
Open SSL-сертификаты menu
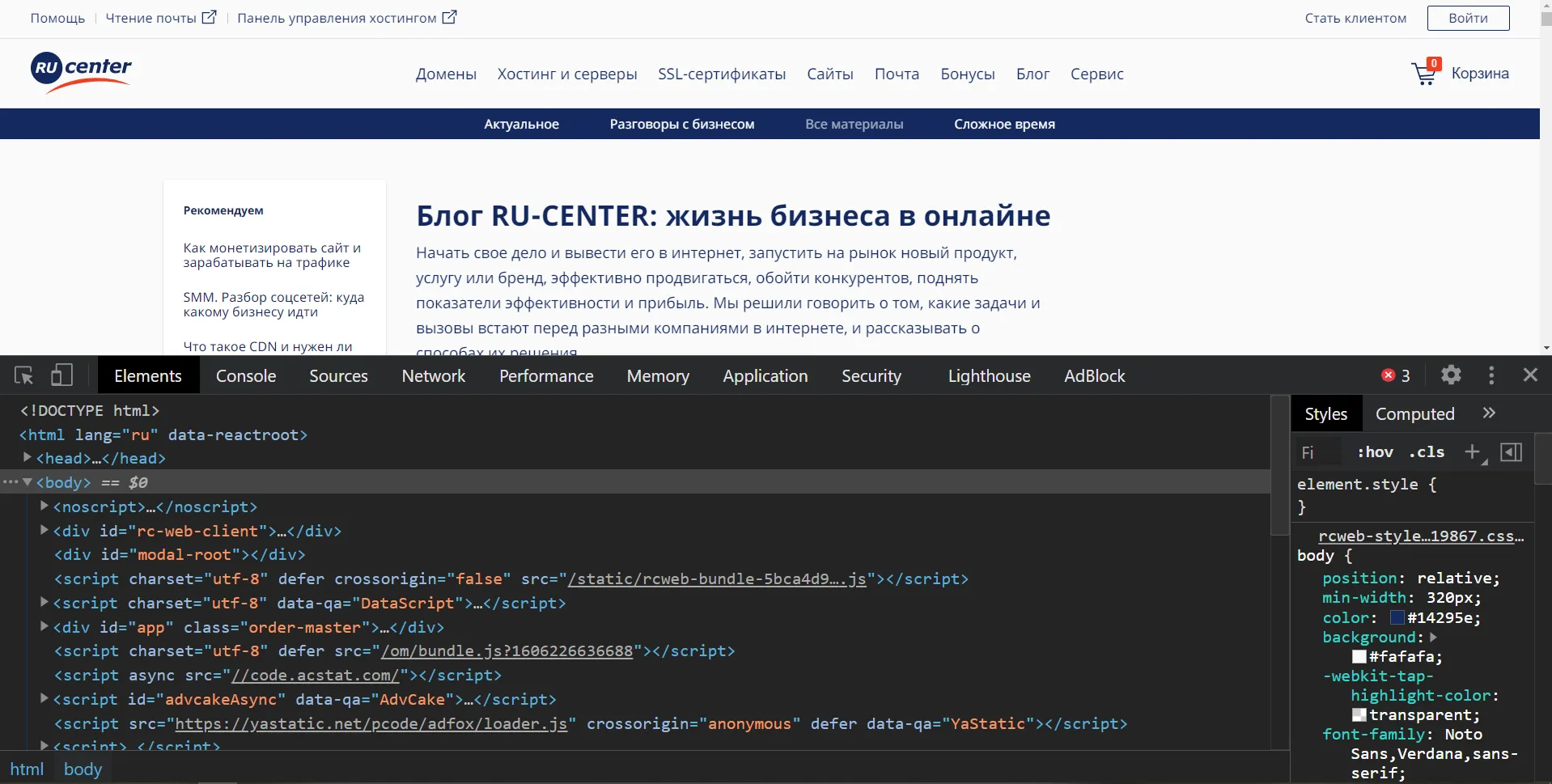tap(722, 74)
